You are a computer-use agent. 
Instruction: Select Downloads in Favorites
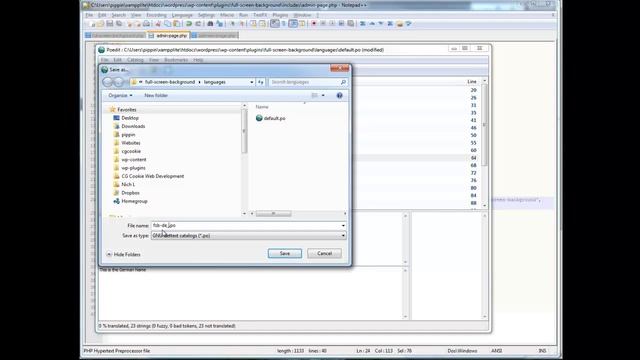point(129,126)
